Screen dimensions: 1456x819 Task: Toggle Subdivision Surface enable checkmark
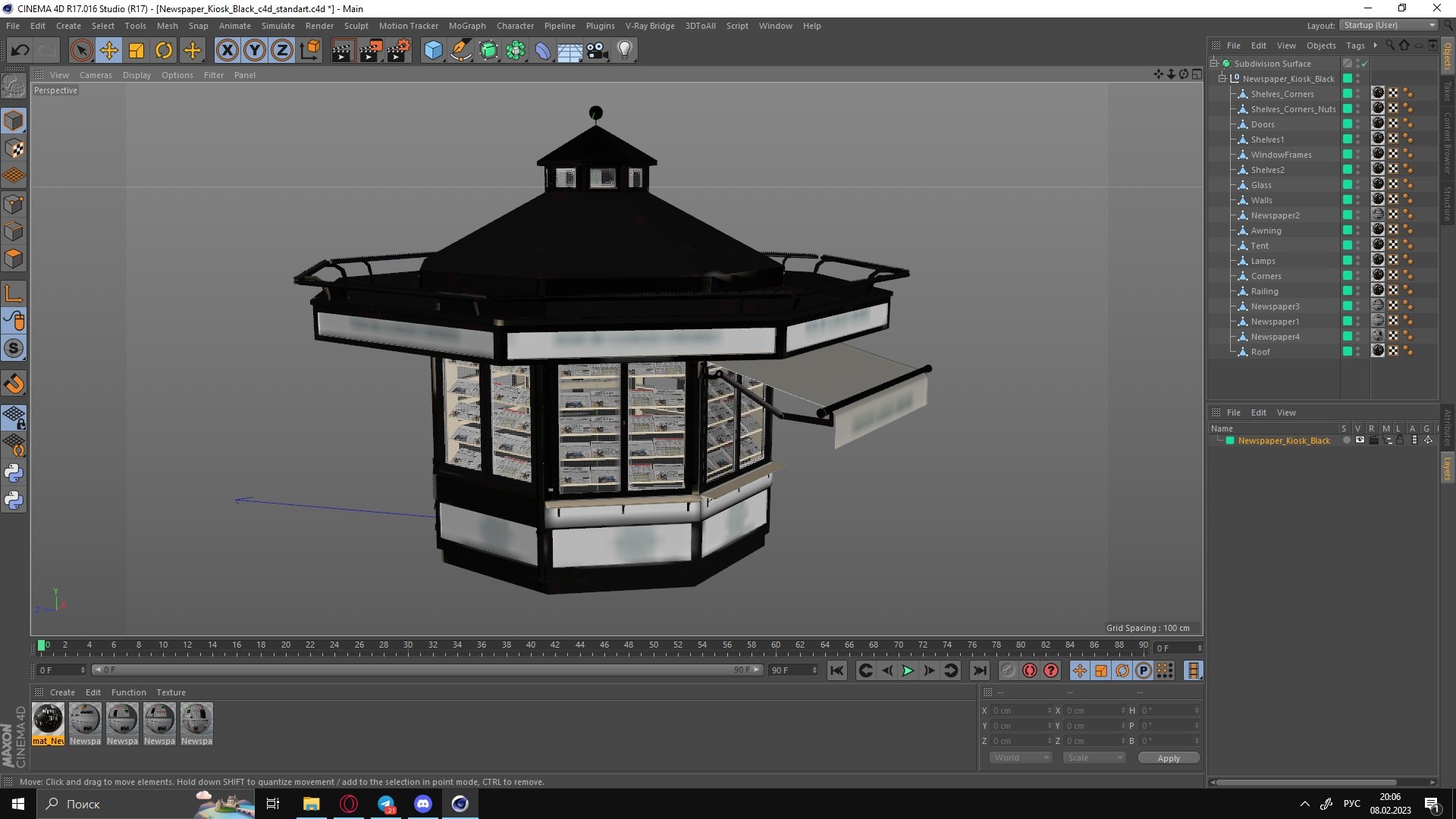pyautogui.click(x=1365, y=64)
